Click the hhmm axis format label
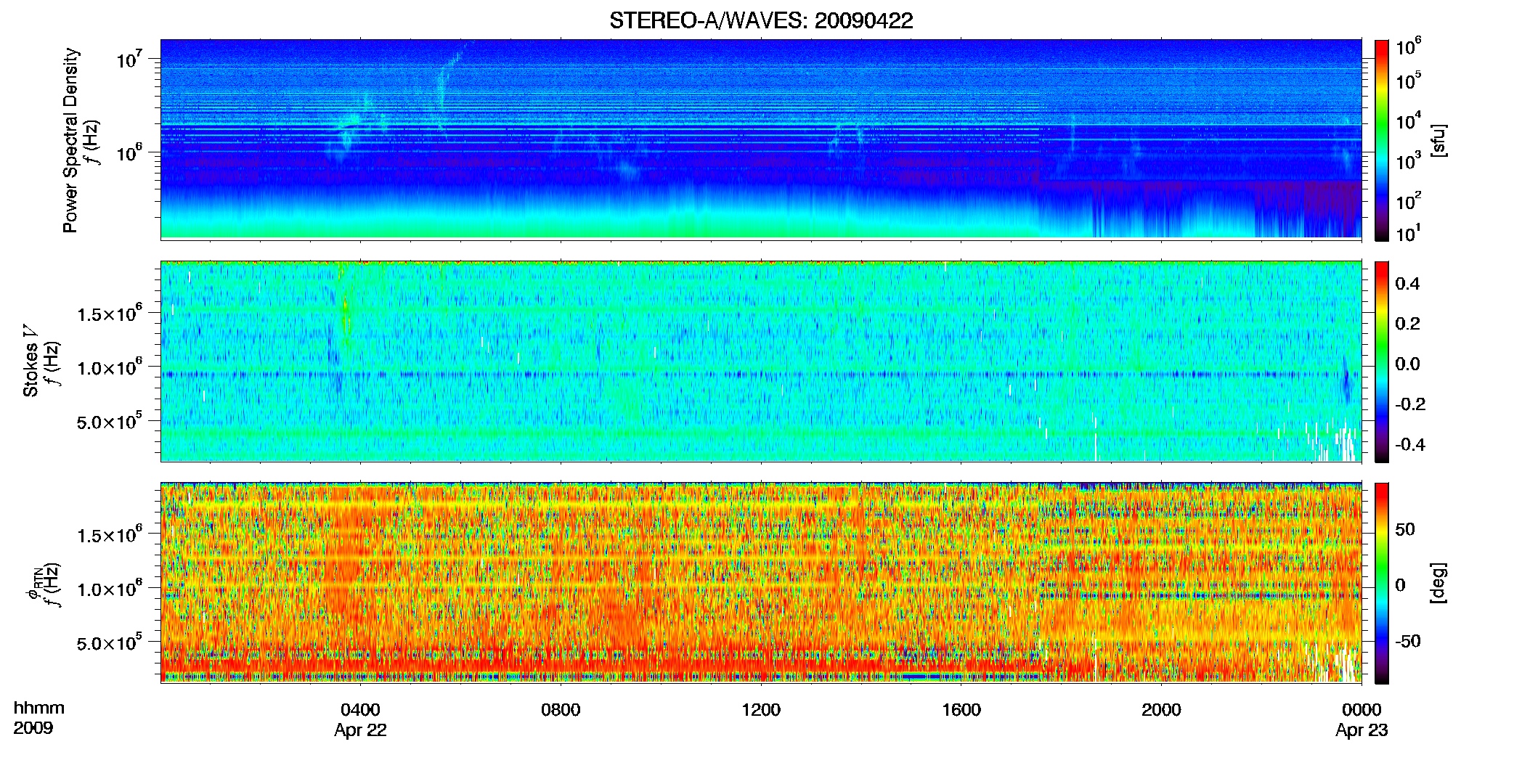 [x=39, y=709]
